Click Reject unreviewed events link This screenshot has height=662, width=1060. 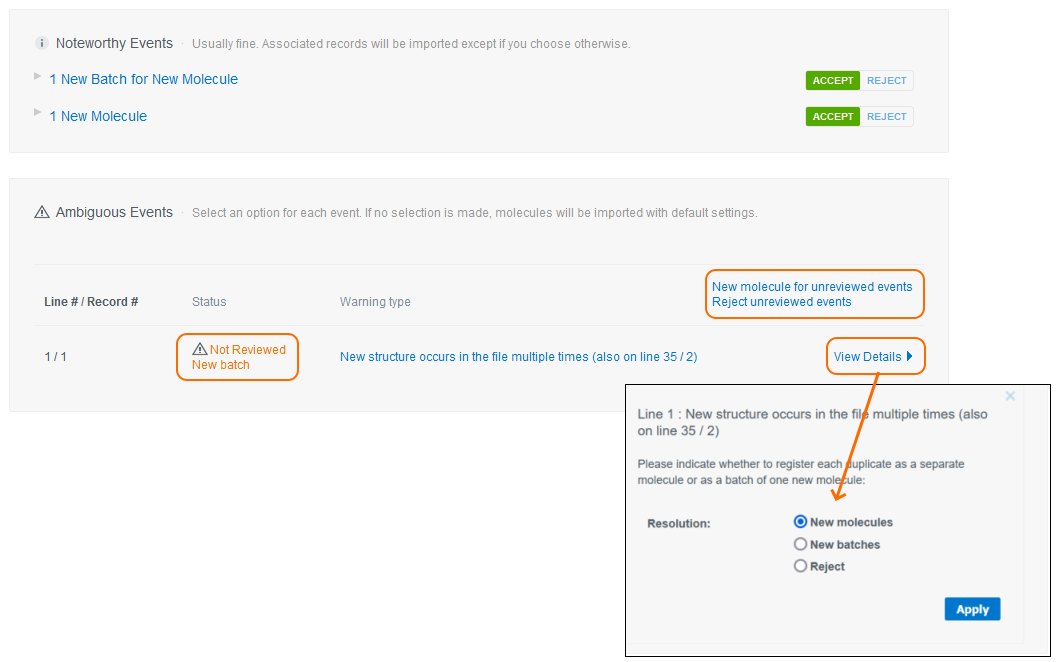point(781,302)
